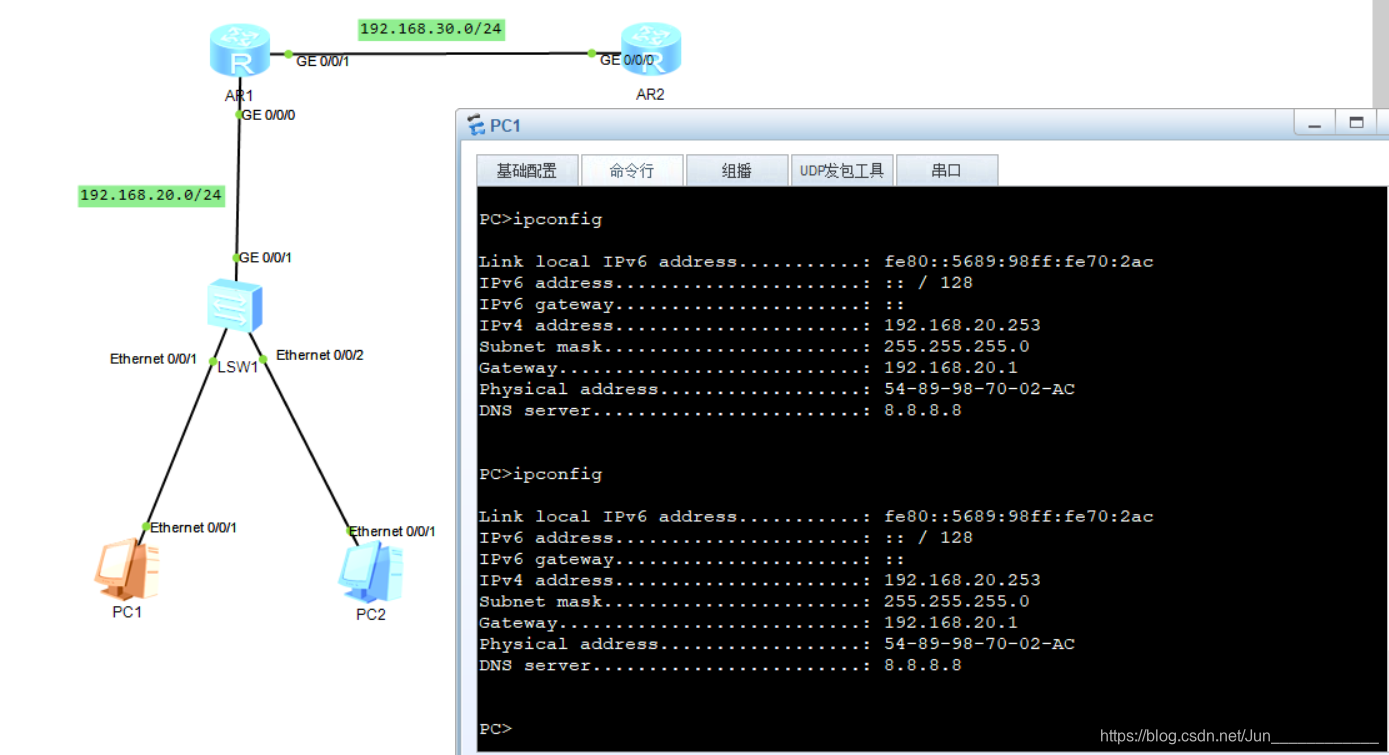Click LSW1's GE 0/0/1 port label
The height and width of the screenshot is (755, 1389).
[x=265, y=258]
